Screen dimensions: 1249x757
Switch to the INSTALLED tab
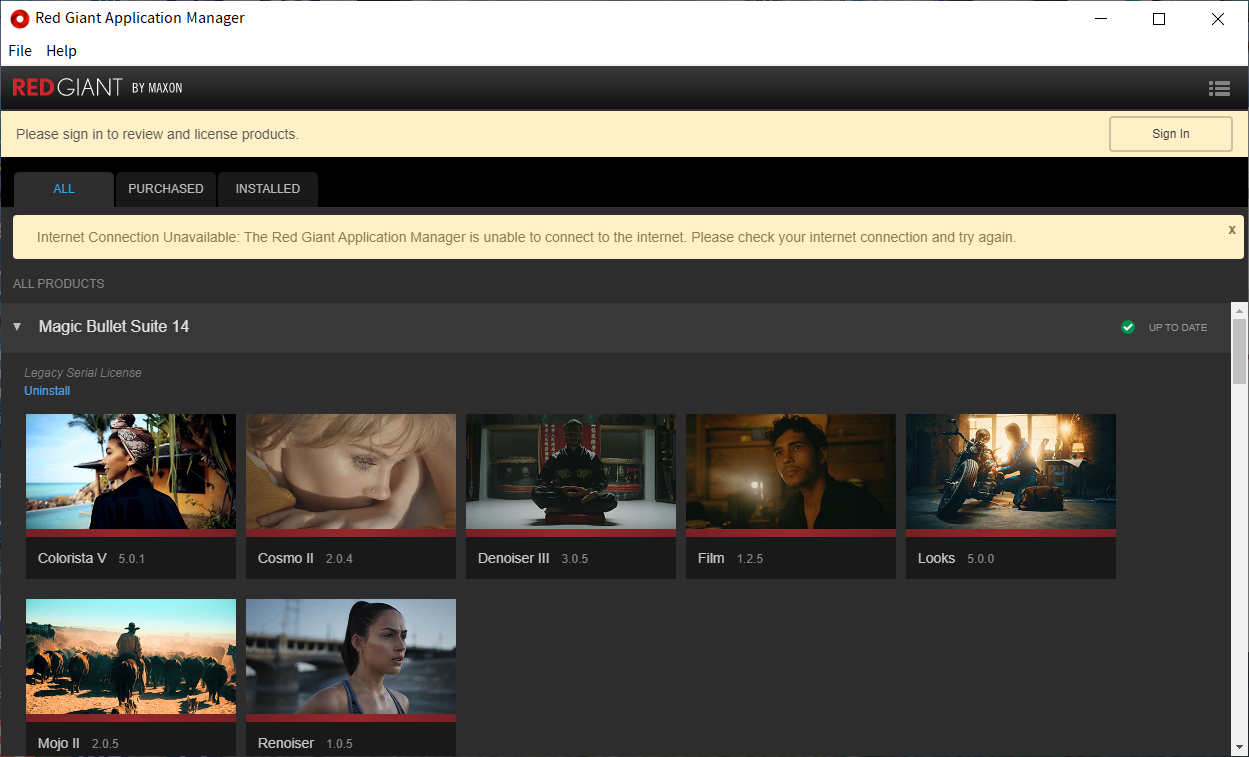[x=268, y=189]
